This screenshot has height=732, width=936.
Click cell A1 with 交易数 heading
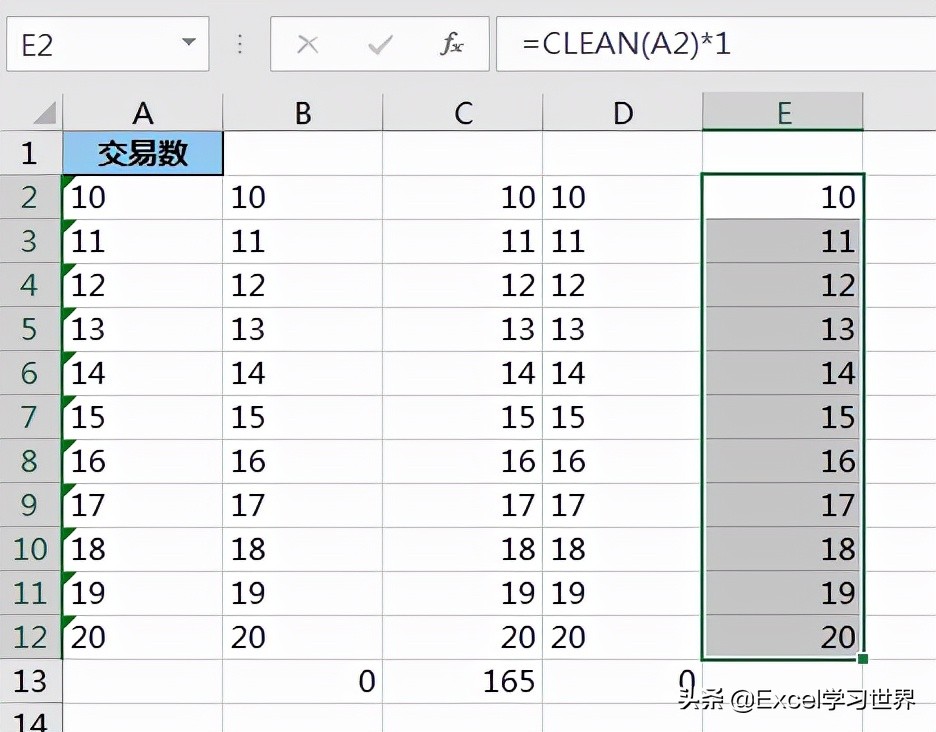pyautogui.click(x=143, y=153)
